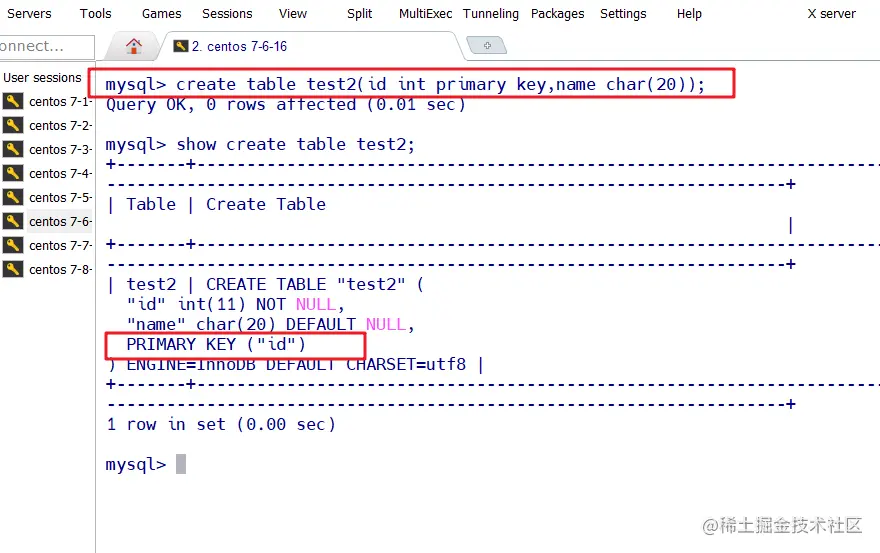Click the '1 row in set (0.00 sec)' line
The width and height of the screenshot is (880, 553).
pos(221,424)
